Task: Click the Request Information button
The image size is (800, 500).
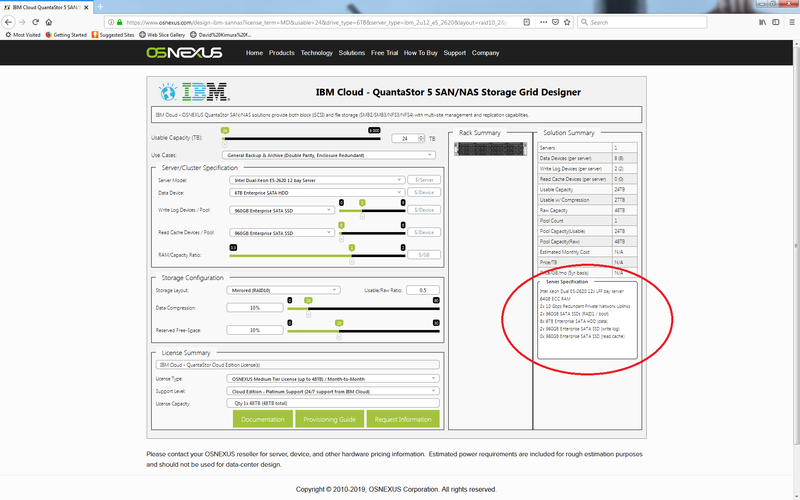Action: 403,419
